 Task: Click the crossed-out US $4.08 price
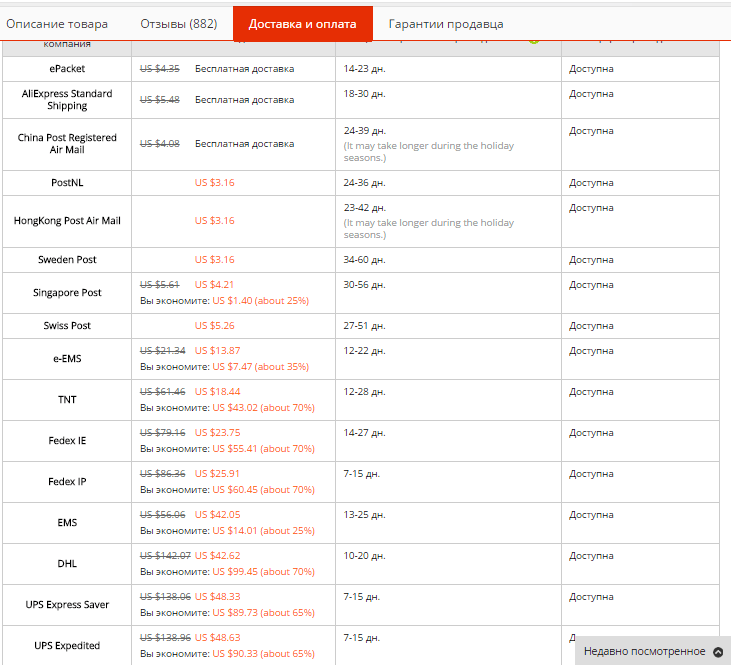click(160, 144)
